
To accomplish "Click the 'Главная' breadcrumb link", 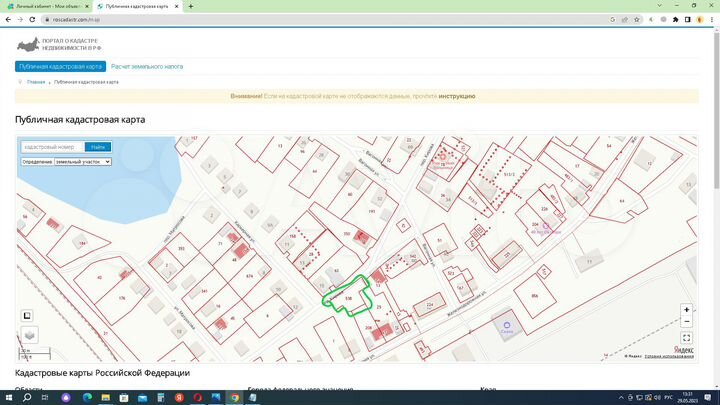I will [x=36, y=81].
